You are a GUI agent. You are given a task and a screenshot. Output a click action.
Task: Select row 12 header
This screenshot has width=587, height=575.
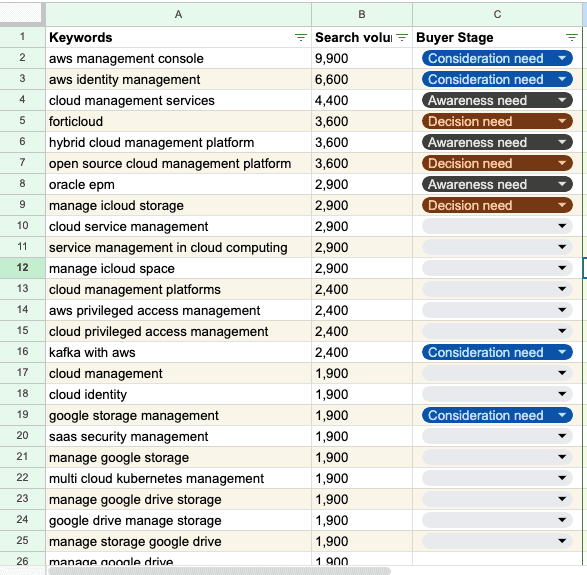(22, 268)
